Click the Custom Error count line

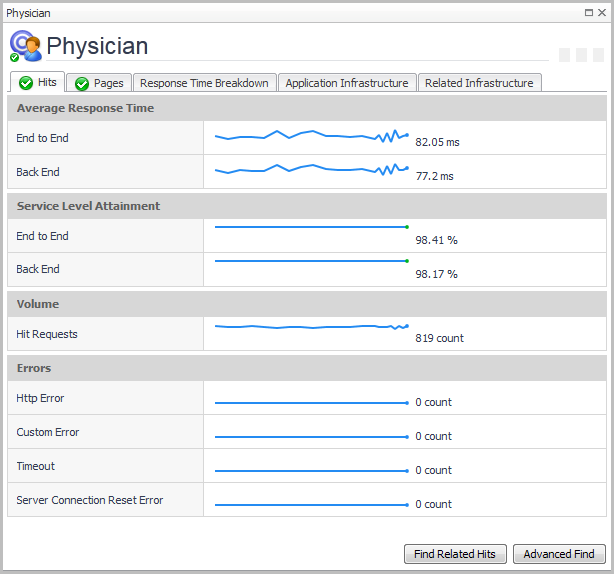(x=311, y=437)
